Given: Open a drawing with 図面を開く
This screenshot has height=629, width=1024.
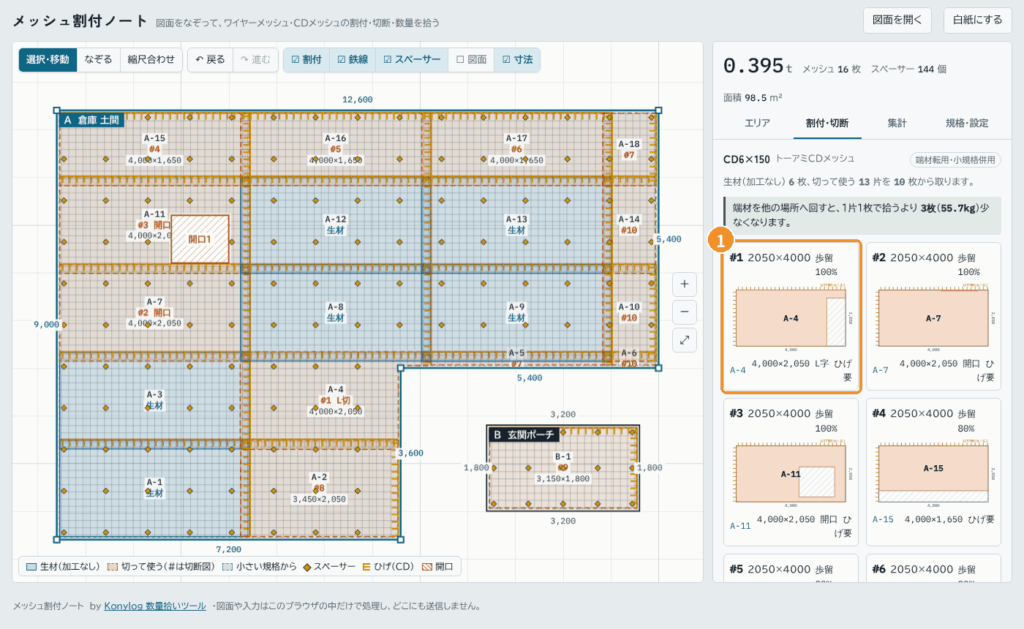Looking at the screenshot, I should pos(897,20).
